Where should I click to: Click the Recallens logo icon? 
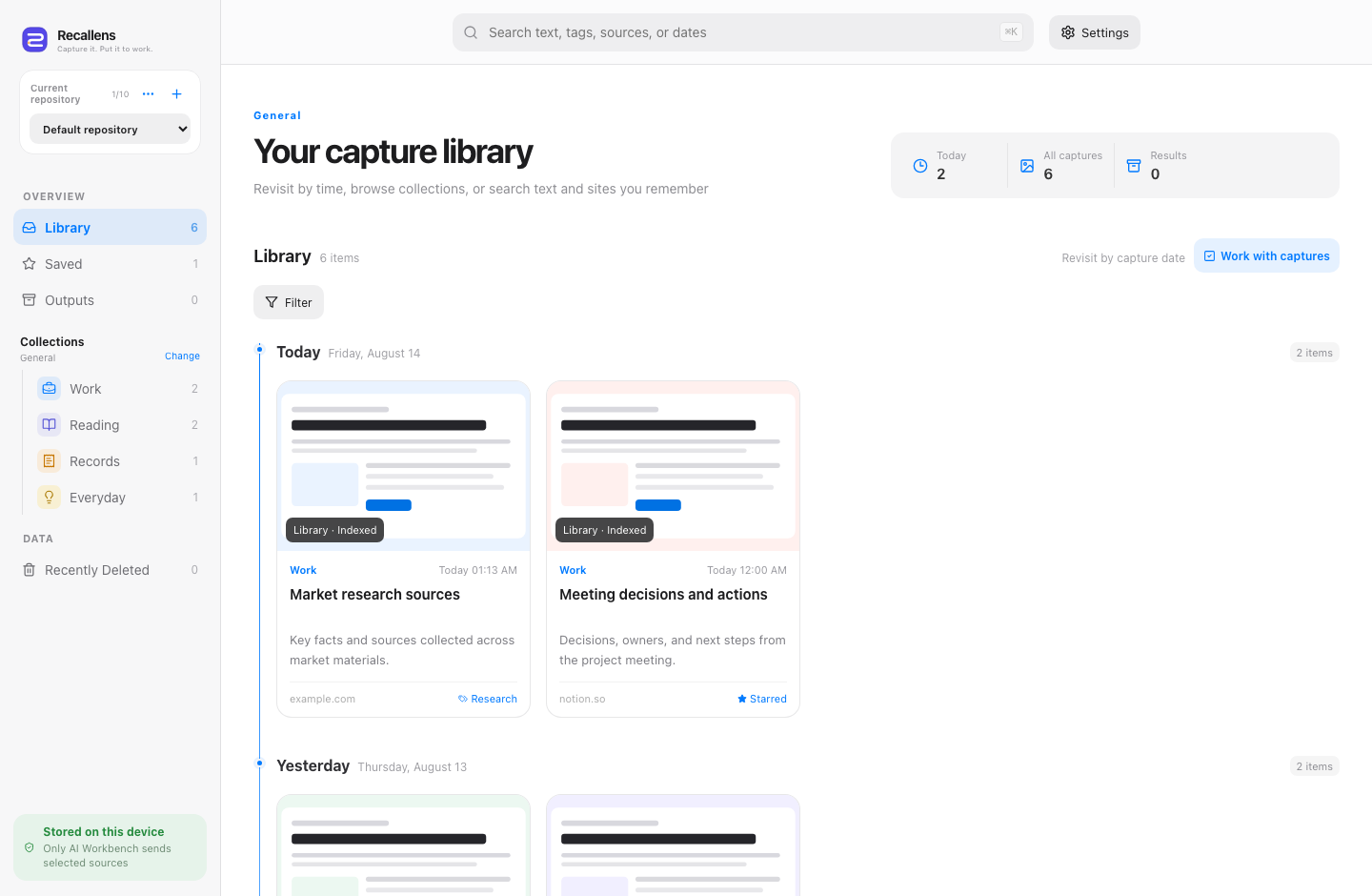coord(34,39)
